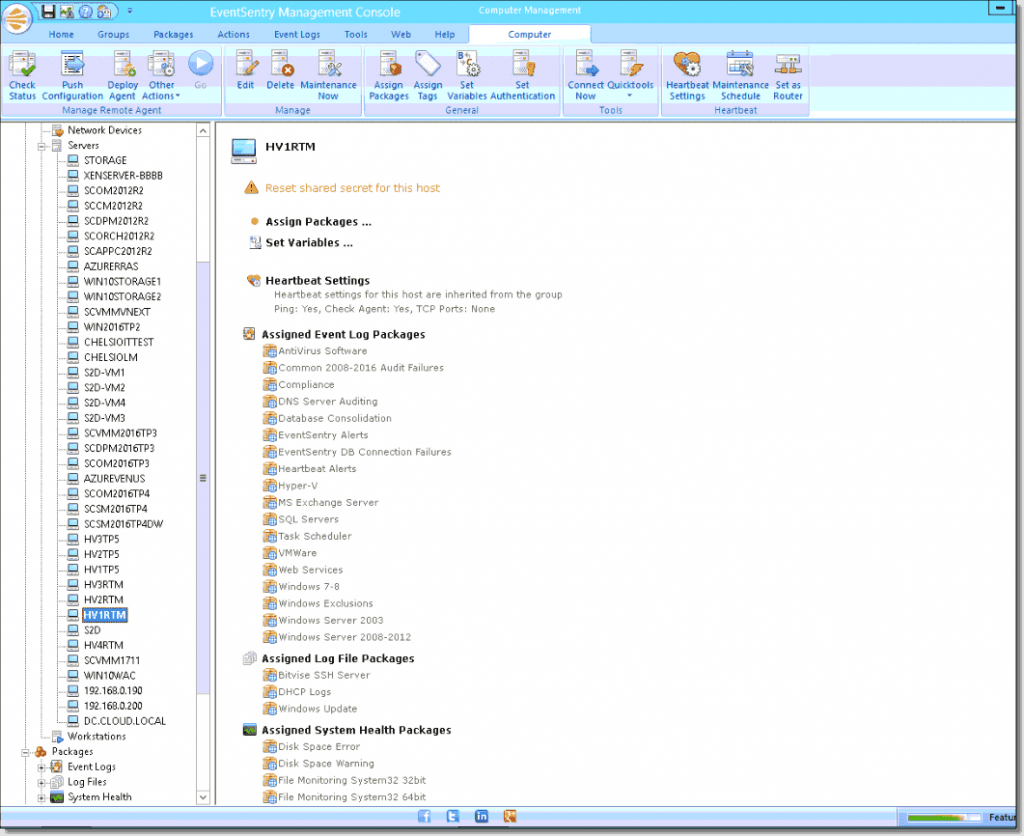Click the EventSentry application orb button

click(18, 18)
